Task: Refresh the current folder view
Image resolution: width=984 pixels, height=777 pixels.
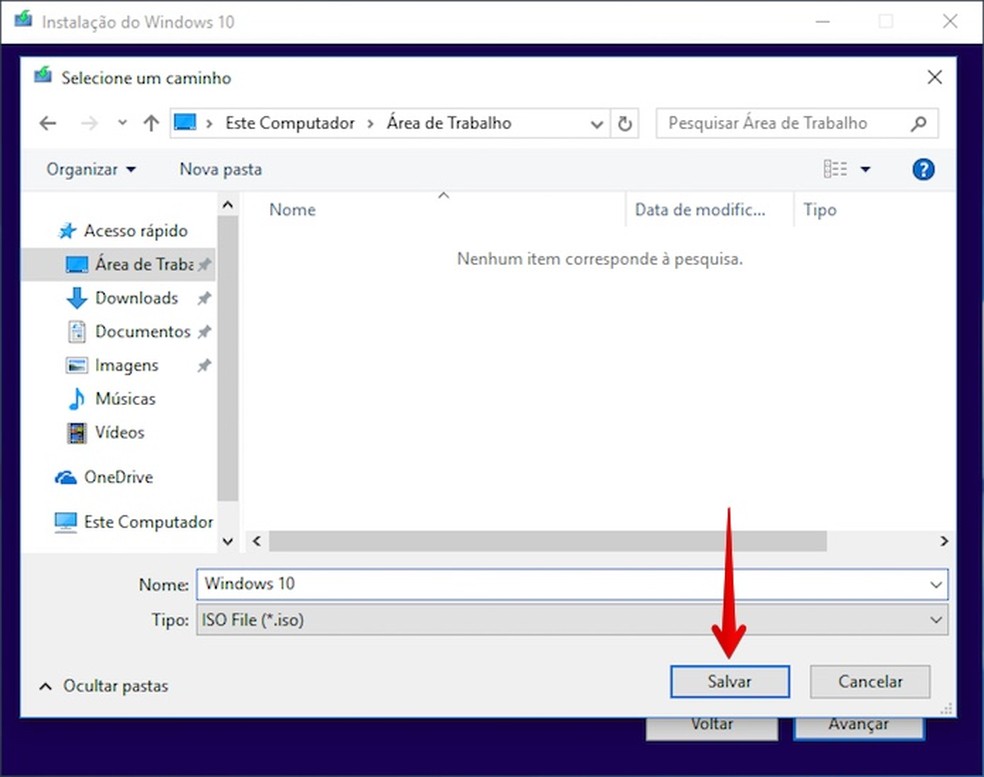Action: pos(626,123)
